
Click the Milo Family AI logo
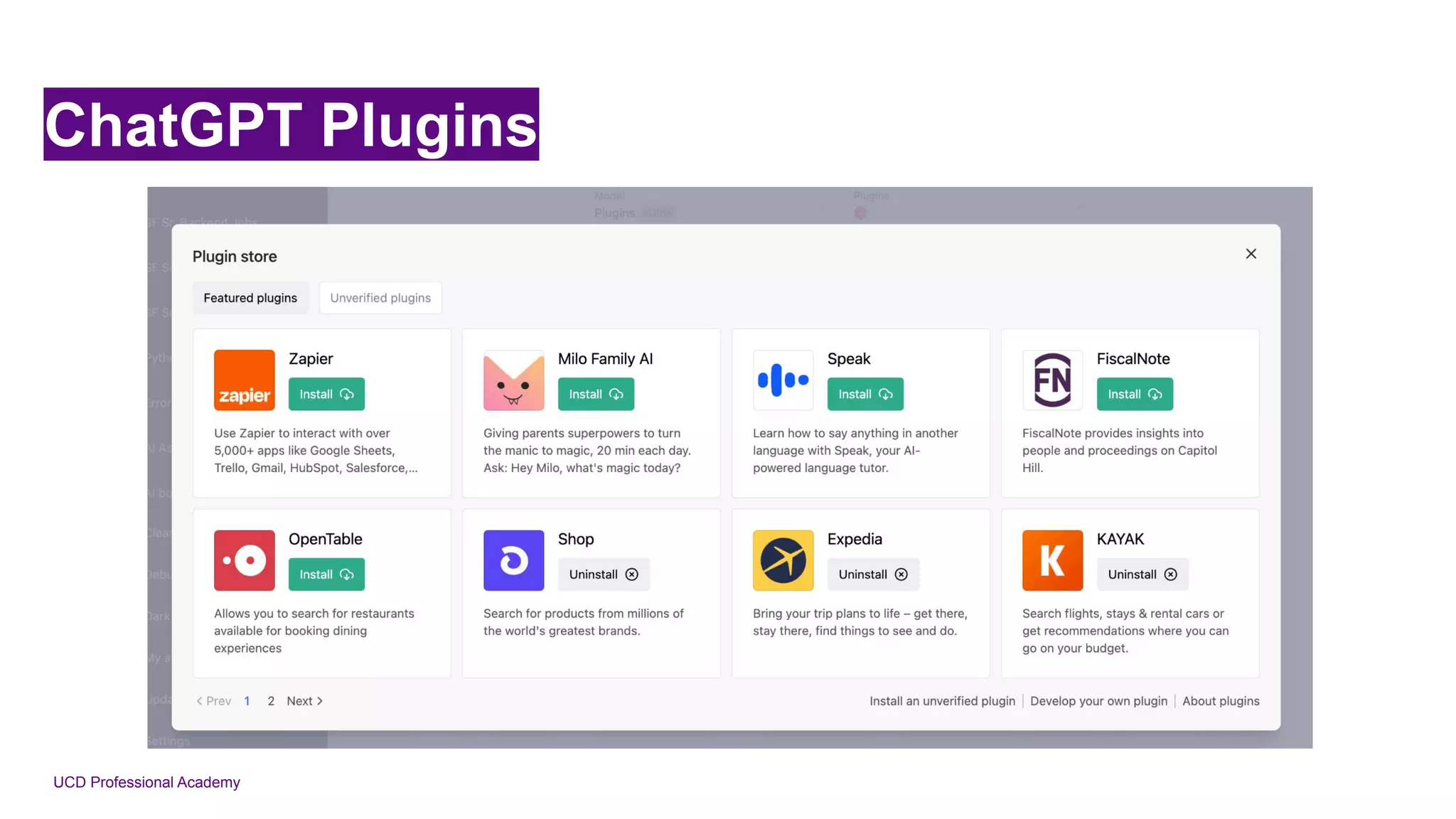point(513,380)
